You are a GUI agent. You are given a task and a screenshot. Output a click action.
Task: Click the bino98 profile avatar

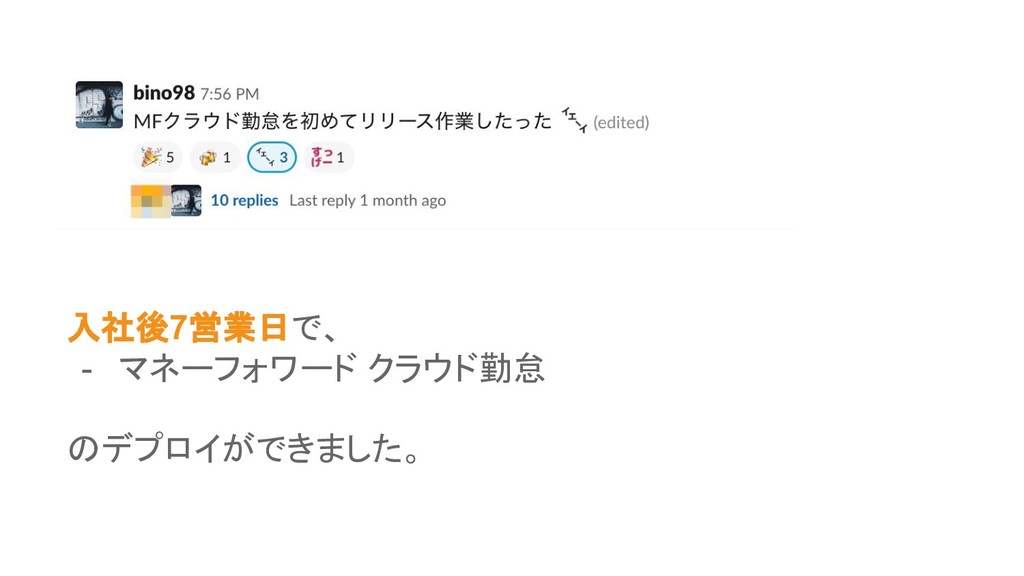point(99,105)
